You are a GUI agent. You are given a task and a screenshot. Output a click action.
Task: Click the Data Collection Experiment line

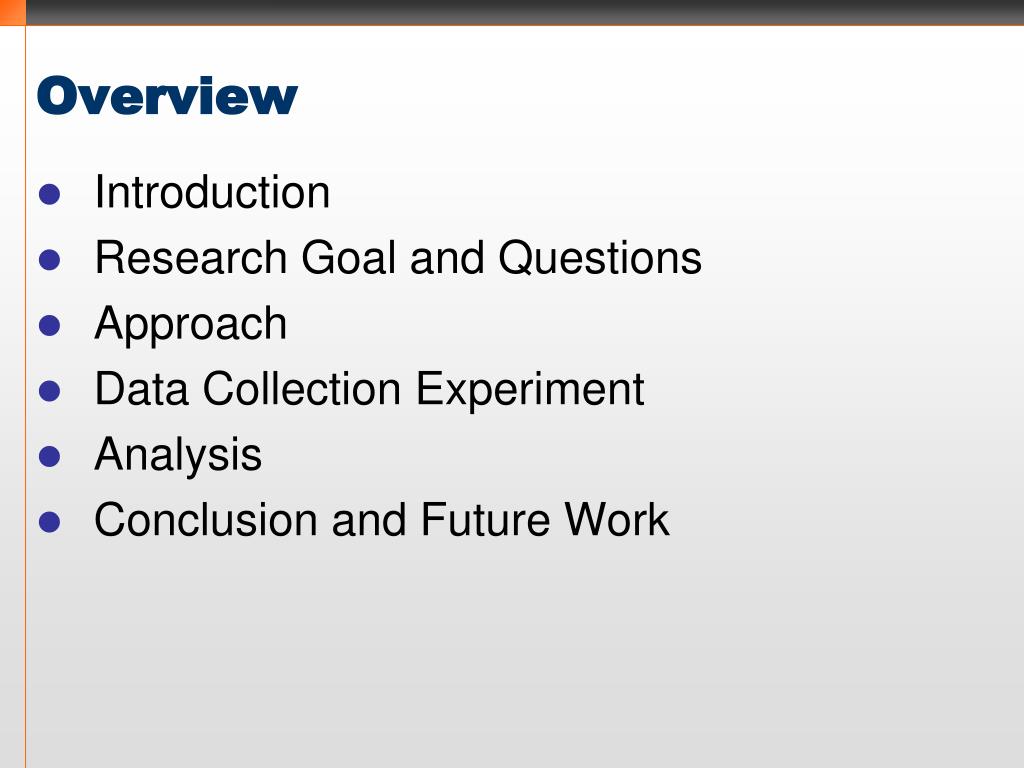coord(370,390)
